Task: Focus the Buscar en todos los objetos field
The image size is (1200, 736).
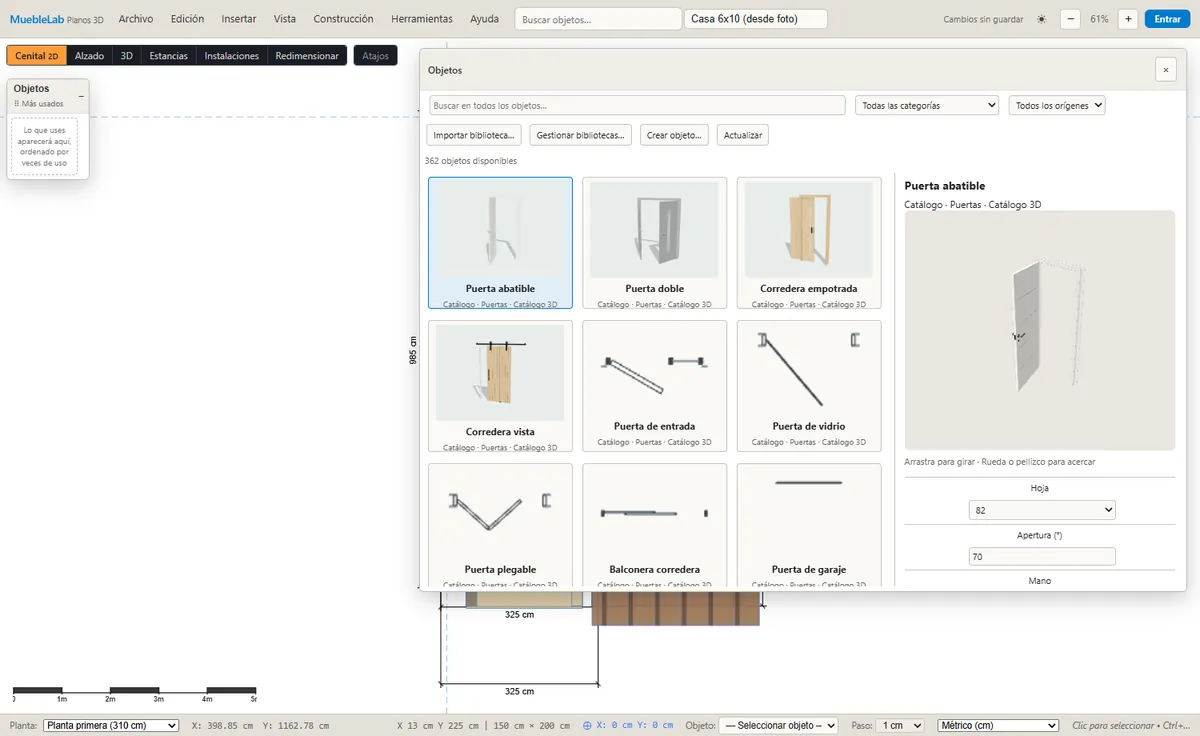Action: [x=638, y=105]
